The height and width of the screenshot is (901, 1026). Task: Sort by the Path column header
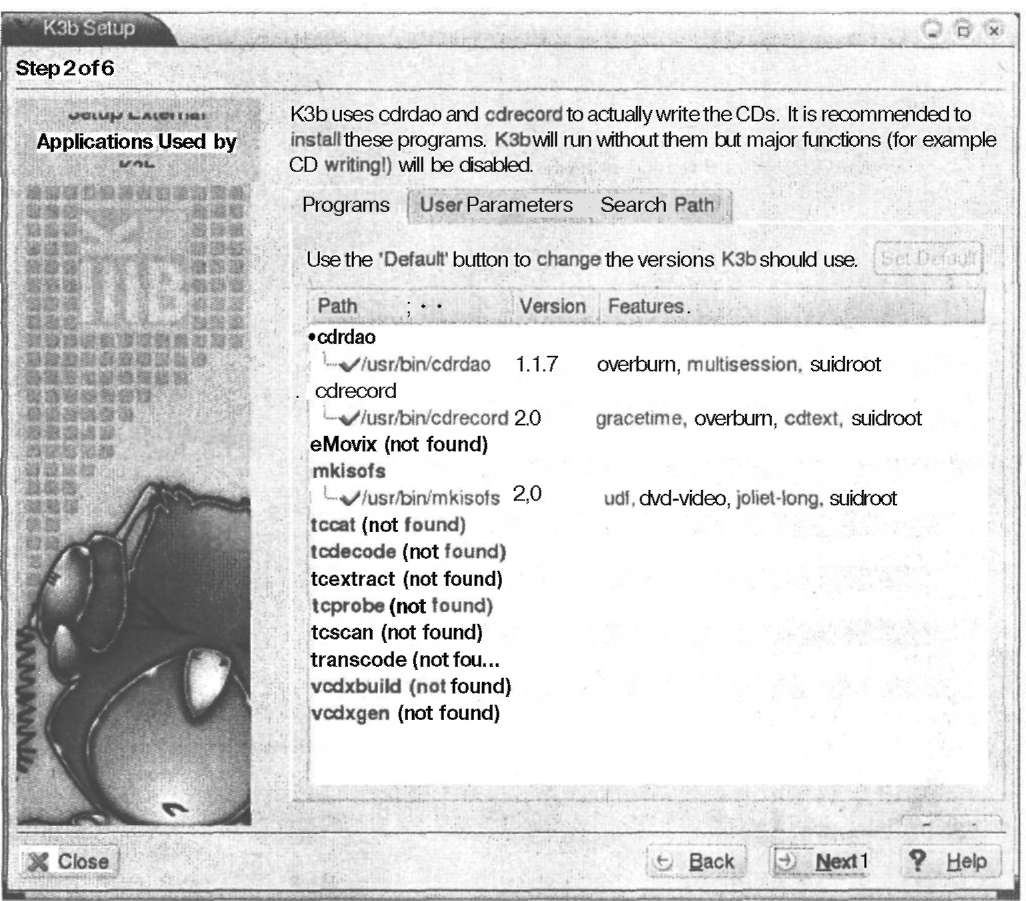coord(410,306)
